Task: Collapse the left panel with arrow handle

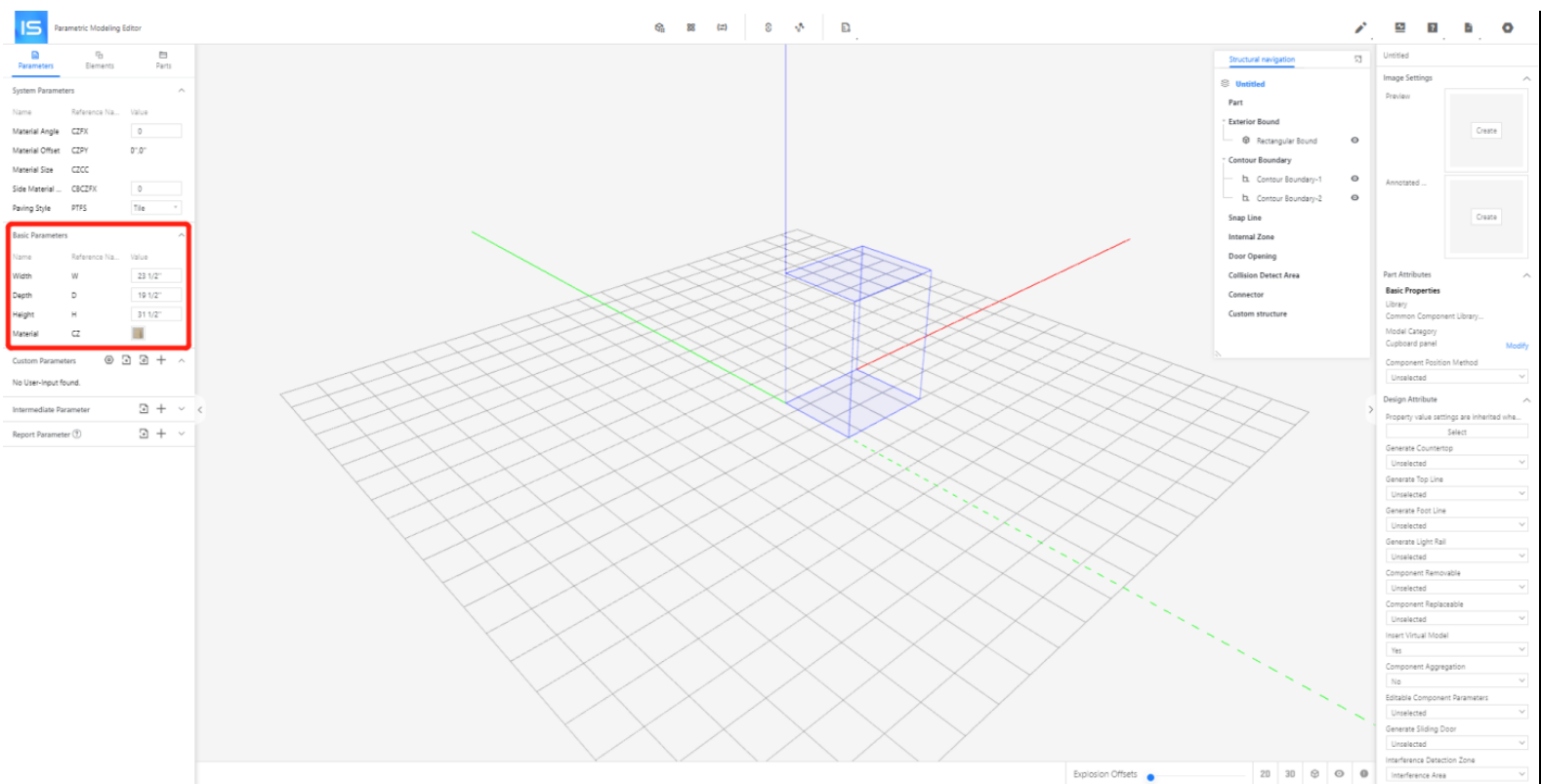Action: pos(199,410)
